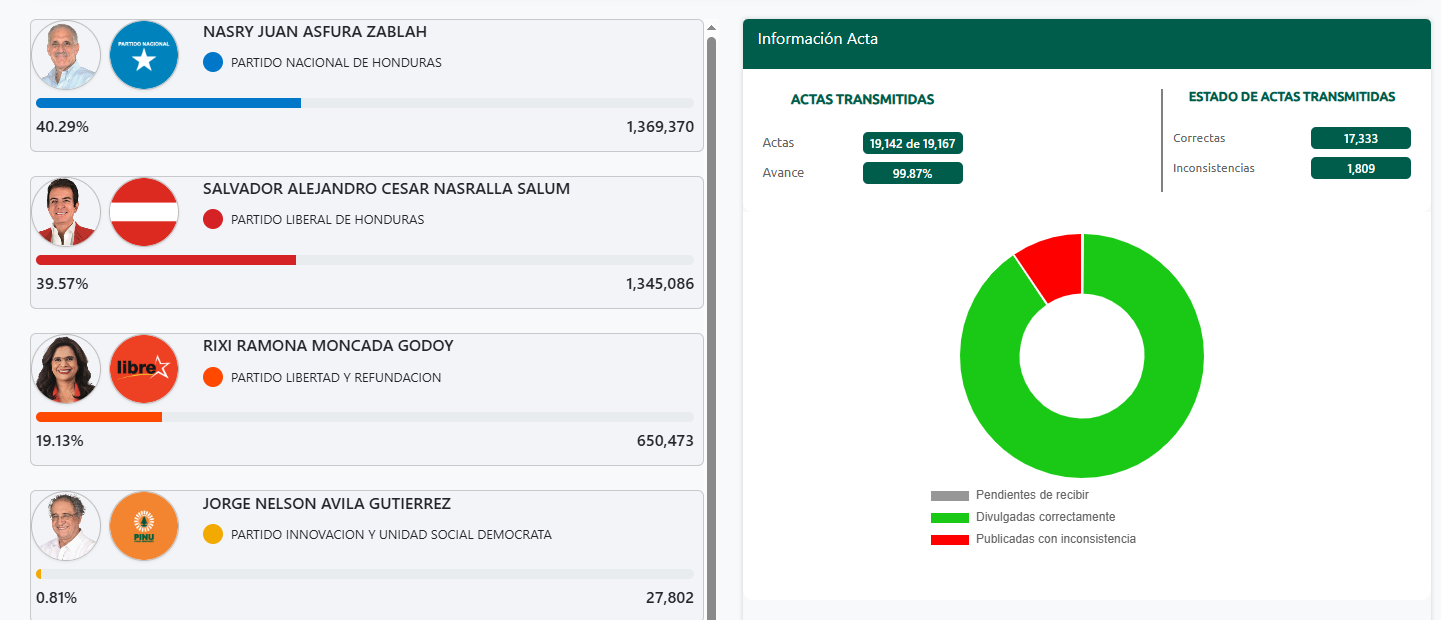Screen dimensions: 1441x620
Task: Click Salvador Nasralla's candidate photo
Action: [65, 212]
